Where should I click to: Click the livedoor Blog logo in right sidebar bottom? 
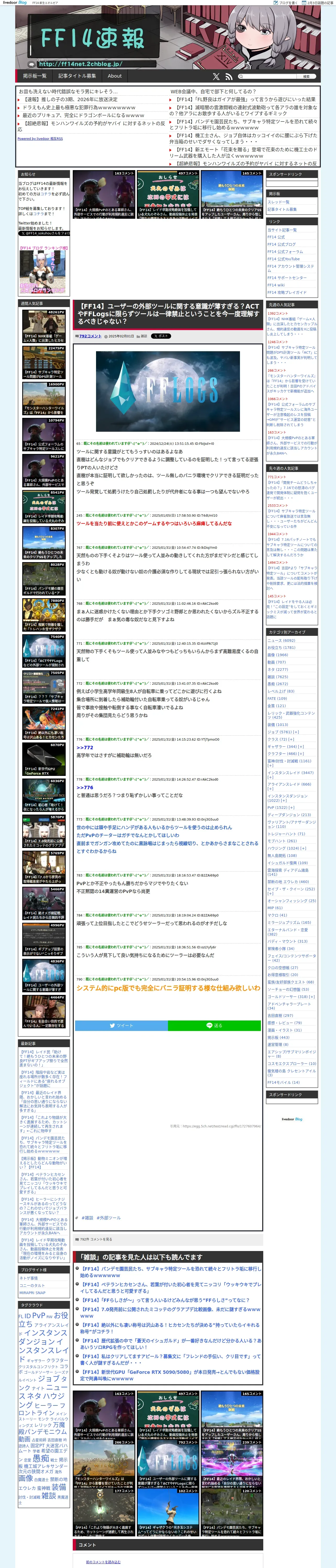(x=292, y=1119)
